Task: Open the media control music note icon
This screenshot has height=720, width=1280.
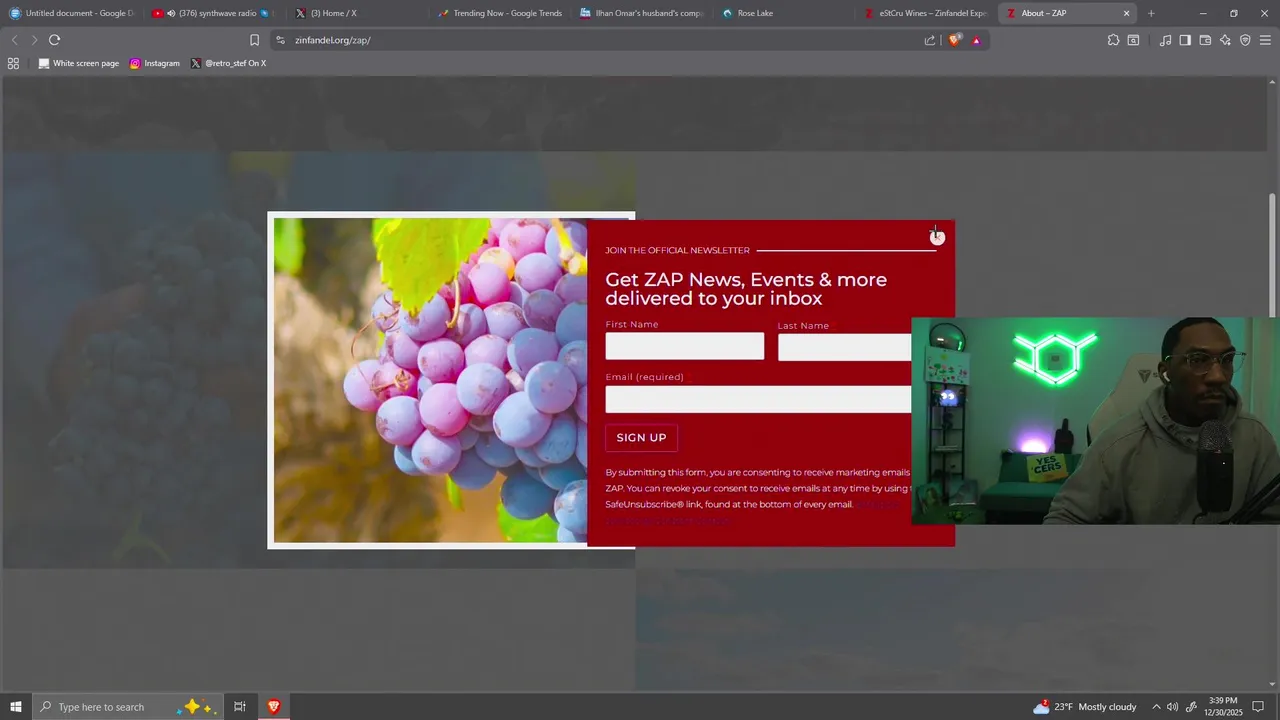Action: [1165, 40]
